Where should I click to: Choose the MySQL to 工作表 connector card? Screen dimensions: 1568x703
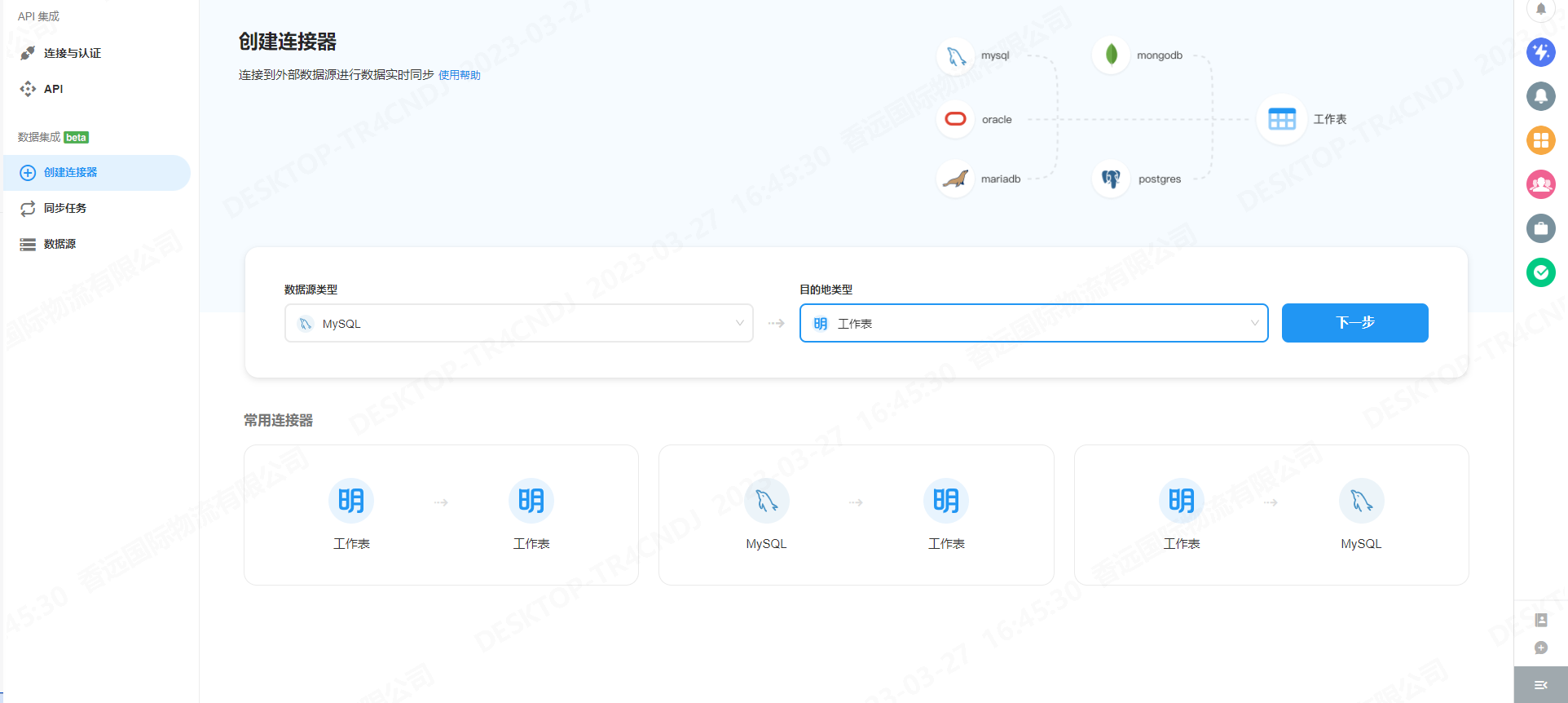(856, 515)
